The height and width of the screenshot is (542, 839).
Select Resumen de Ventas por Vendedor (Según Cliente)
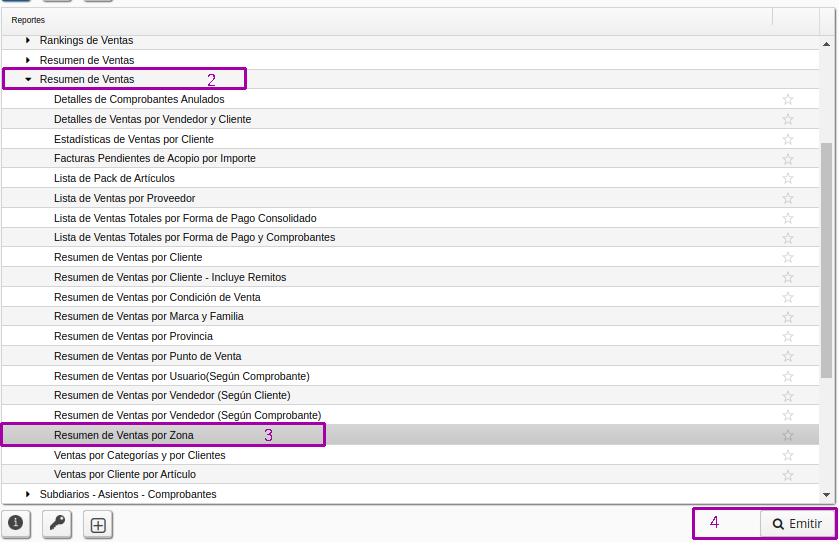click(410, 395)
